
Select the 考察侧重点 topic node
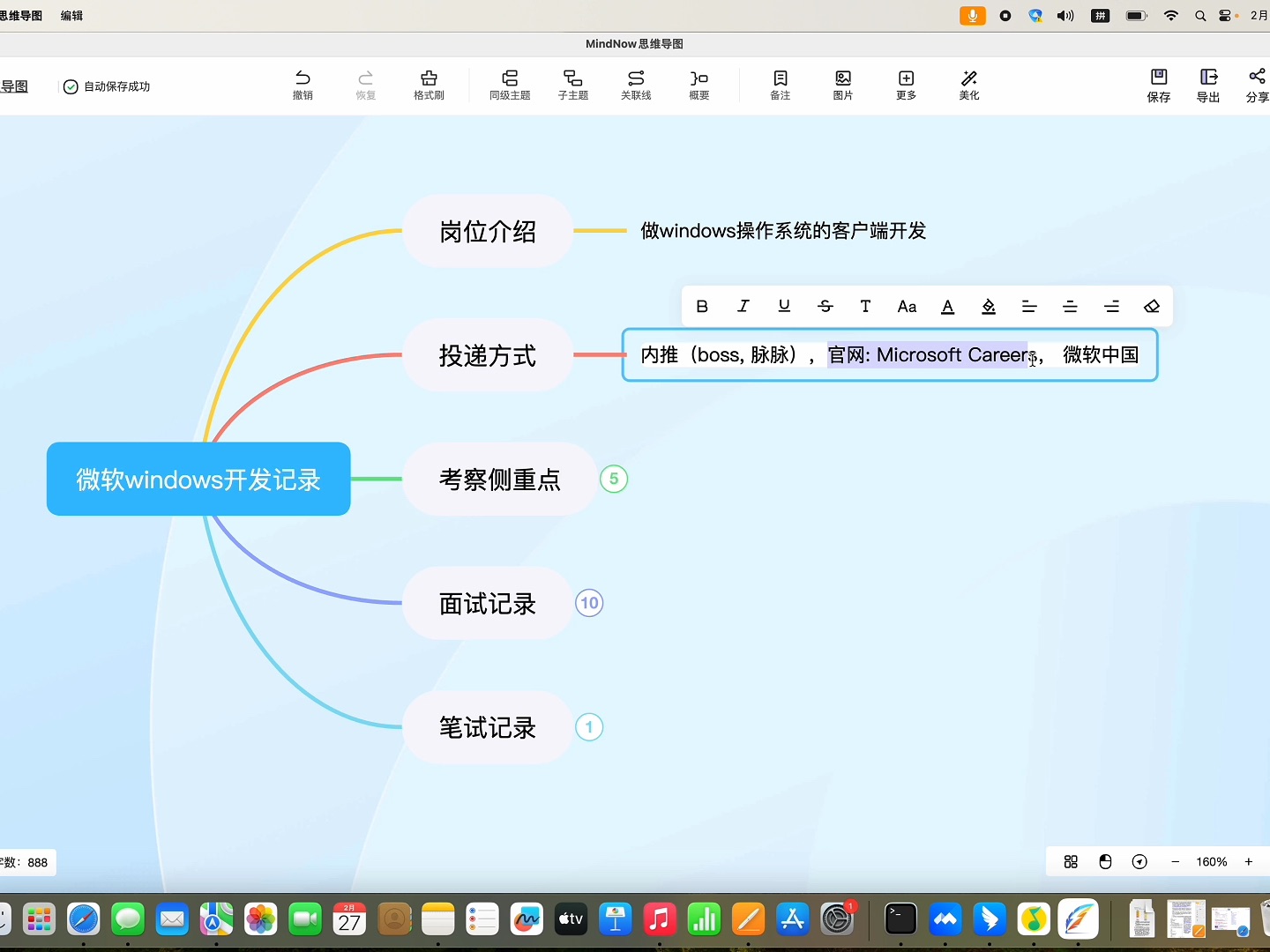coord(500,479)
